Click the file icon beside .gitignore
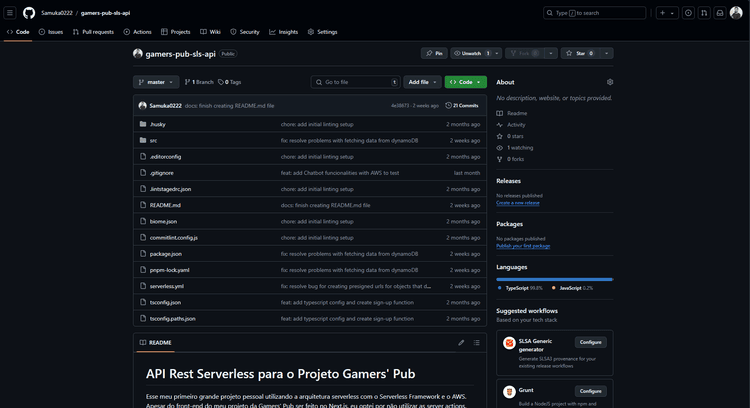 [x=143, y=173]
